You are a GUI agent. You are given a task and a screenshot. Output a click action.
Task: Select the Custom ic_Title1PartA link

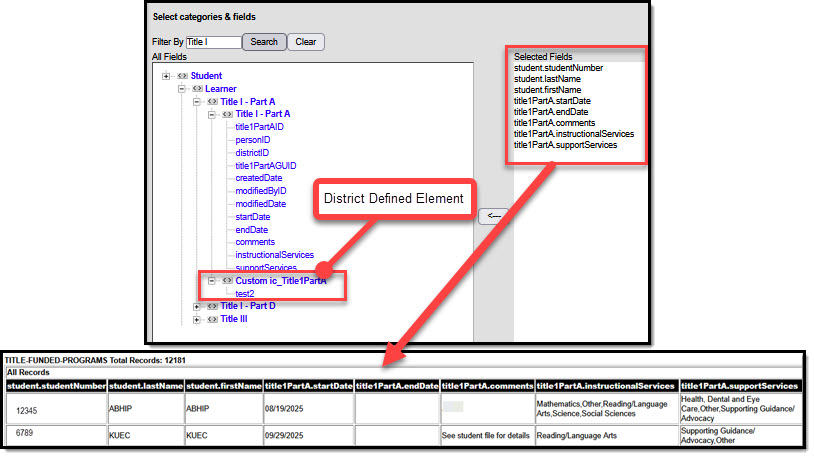(x=281, y=281)
